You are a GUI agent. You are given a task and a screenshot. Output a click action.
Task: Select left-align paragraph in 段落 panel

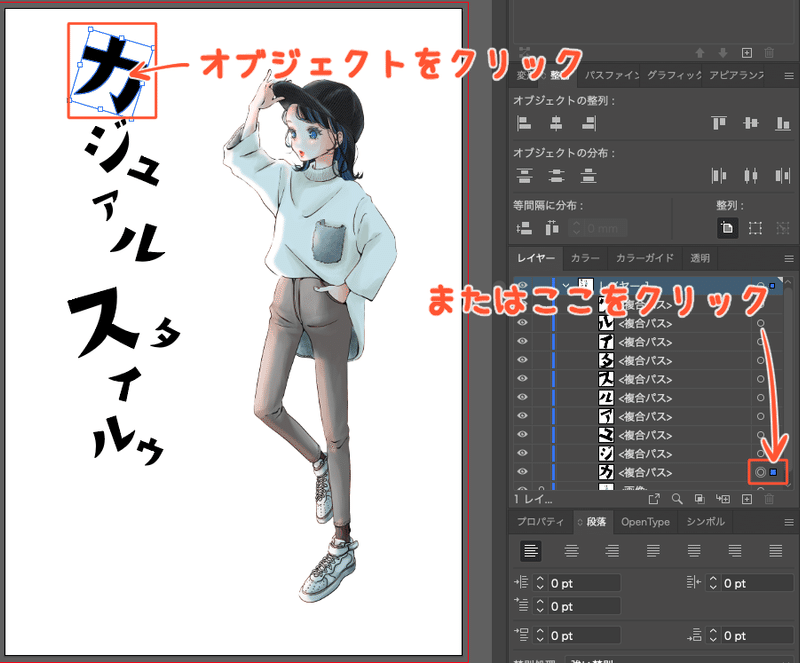coord(531,551)
